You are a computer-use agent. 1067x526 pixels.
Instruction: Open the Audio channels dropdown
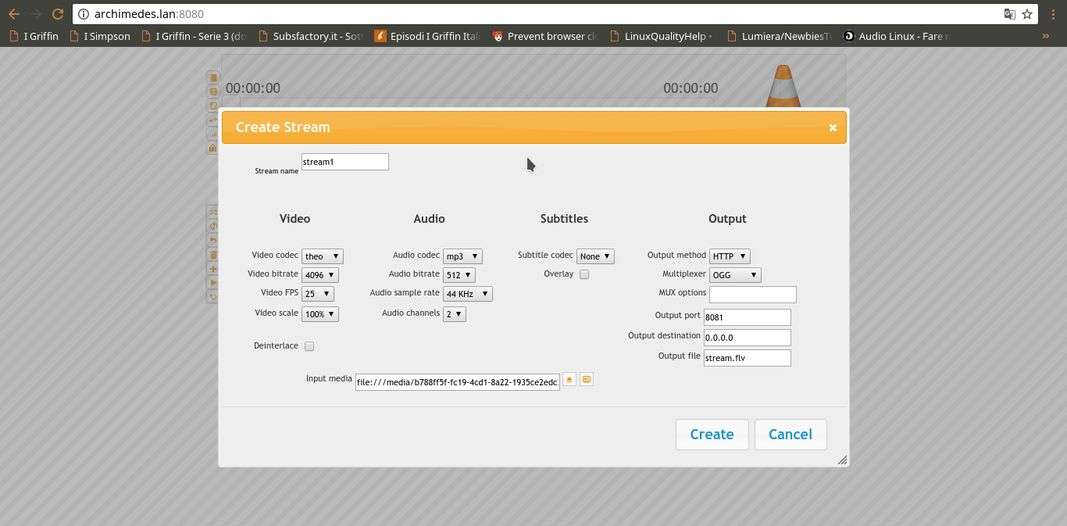(455, 314)
